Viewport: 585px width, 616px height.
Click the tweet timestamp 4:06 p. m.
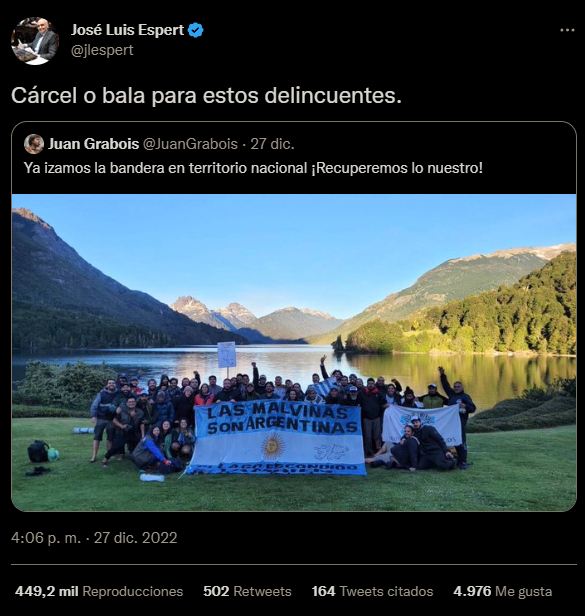click(46, 538)
